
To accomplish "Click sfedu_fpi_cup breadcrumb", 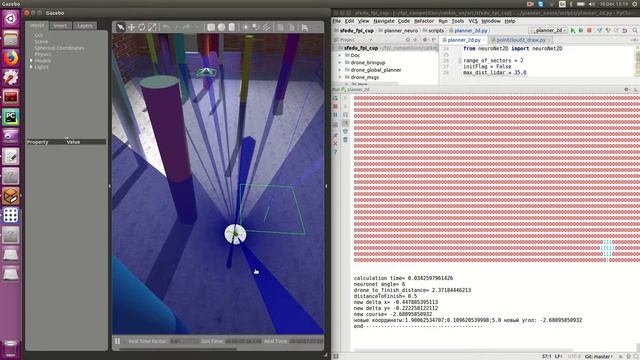I will [x=354, y=31].
